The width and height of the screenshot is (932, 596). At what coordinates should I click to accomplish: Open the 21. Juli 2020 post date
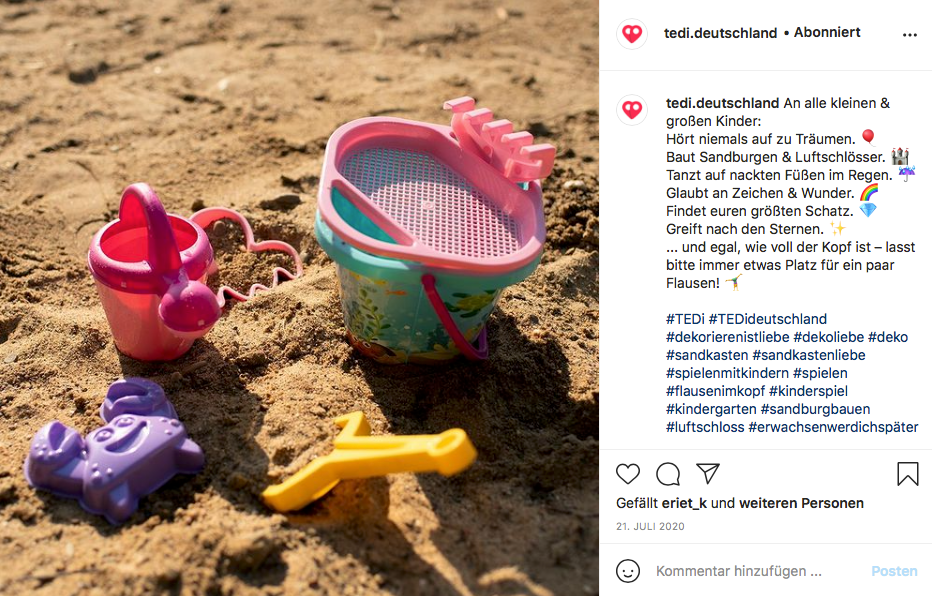click(650, 526)
